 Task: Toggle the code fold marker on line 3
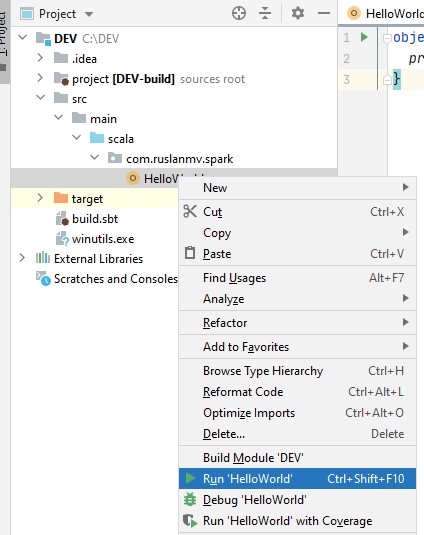[x=387, y=80]
